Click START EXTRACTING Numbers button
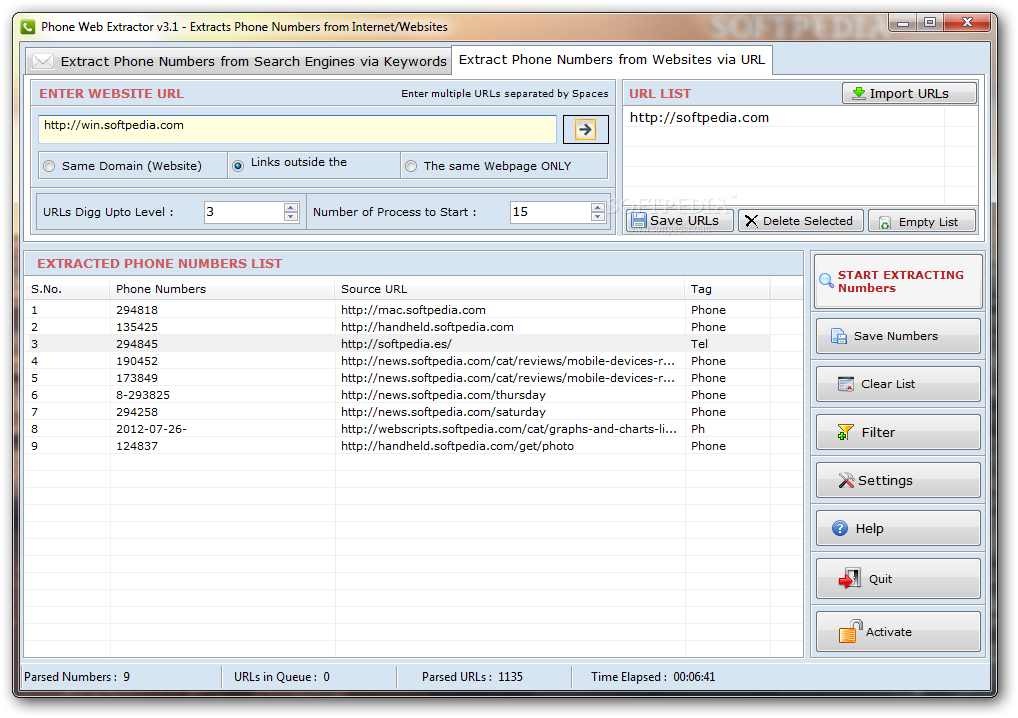This screenshot has width=1018, height=718. click(898, 281)
